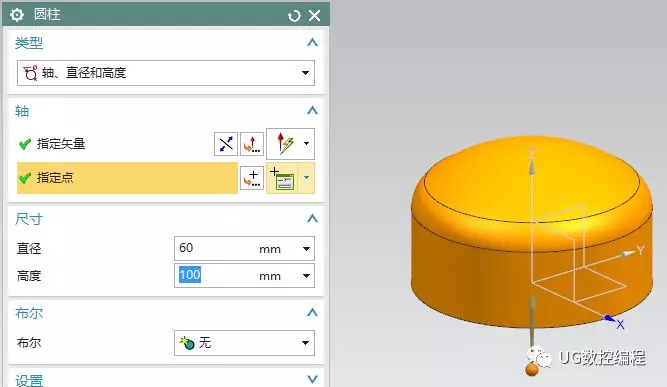Reset the Cylinder dialog
The image size is (667, 387).
click(294, 16)
